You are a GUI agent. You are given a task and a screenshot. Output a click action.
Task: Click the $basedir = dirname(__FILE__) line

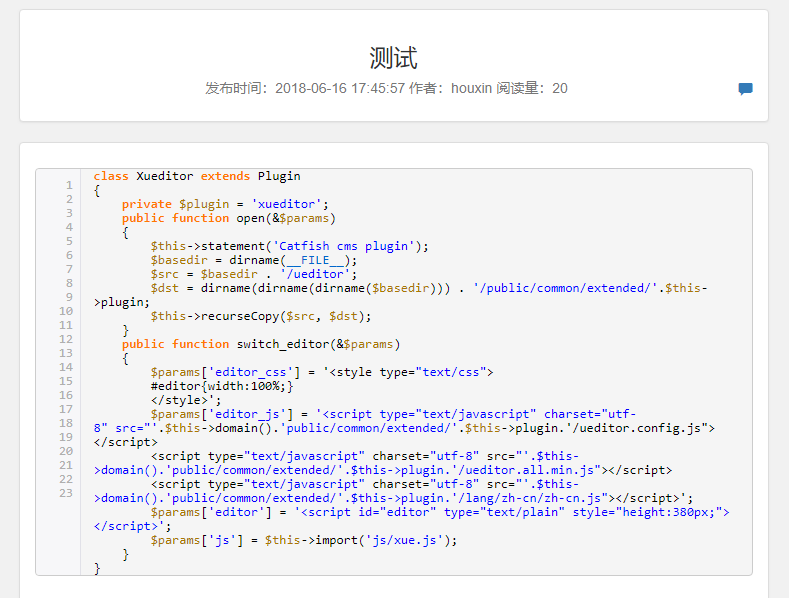tap(254, 260)
